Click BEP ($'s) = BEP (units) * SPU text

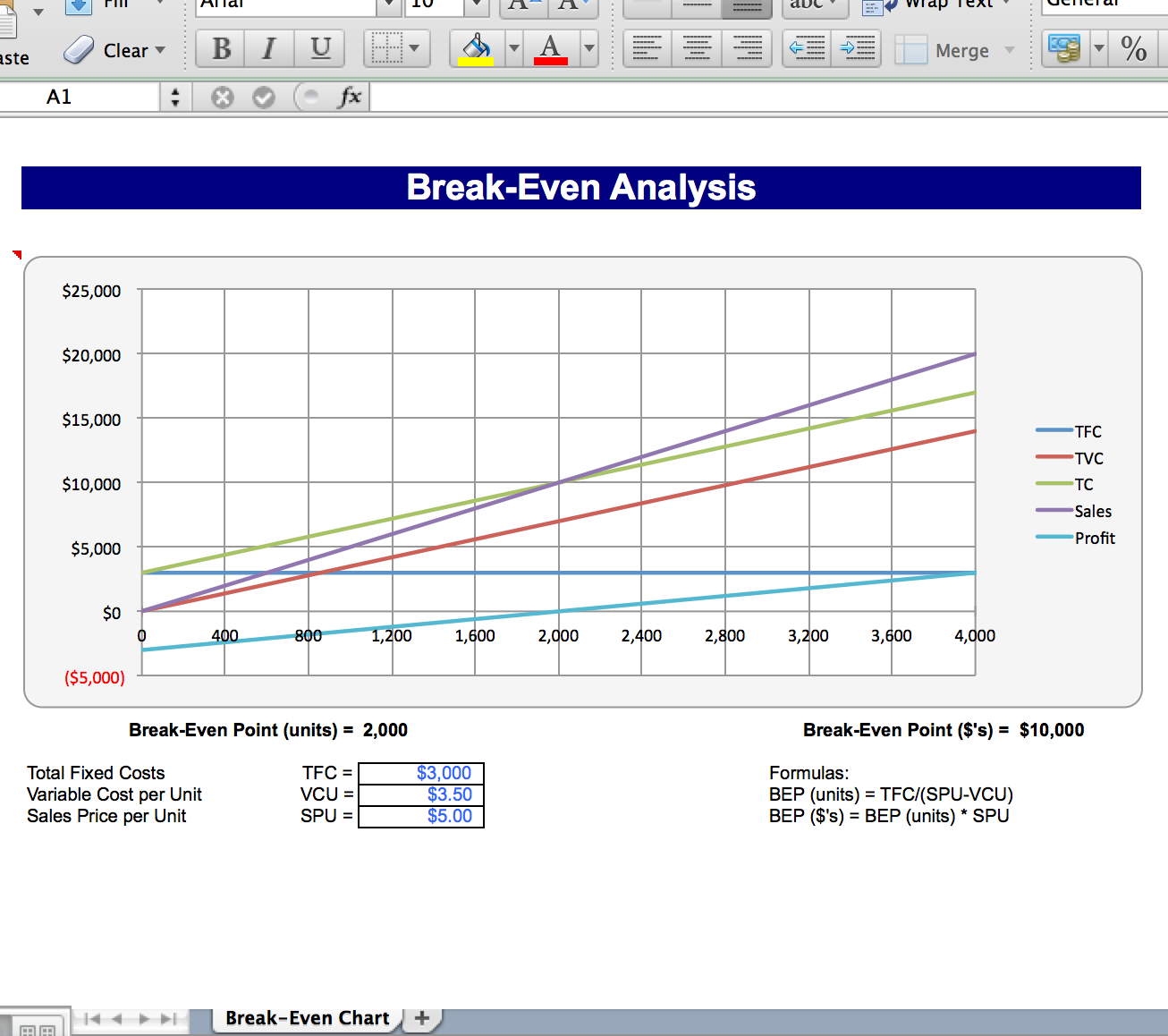pos(889,816)
